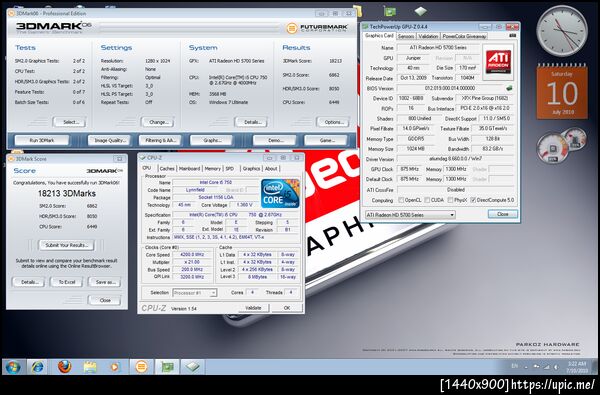Click BIOS save icon in GPU-Z
This screenshot has height=395, width=600.
509,88
